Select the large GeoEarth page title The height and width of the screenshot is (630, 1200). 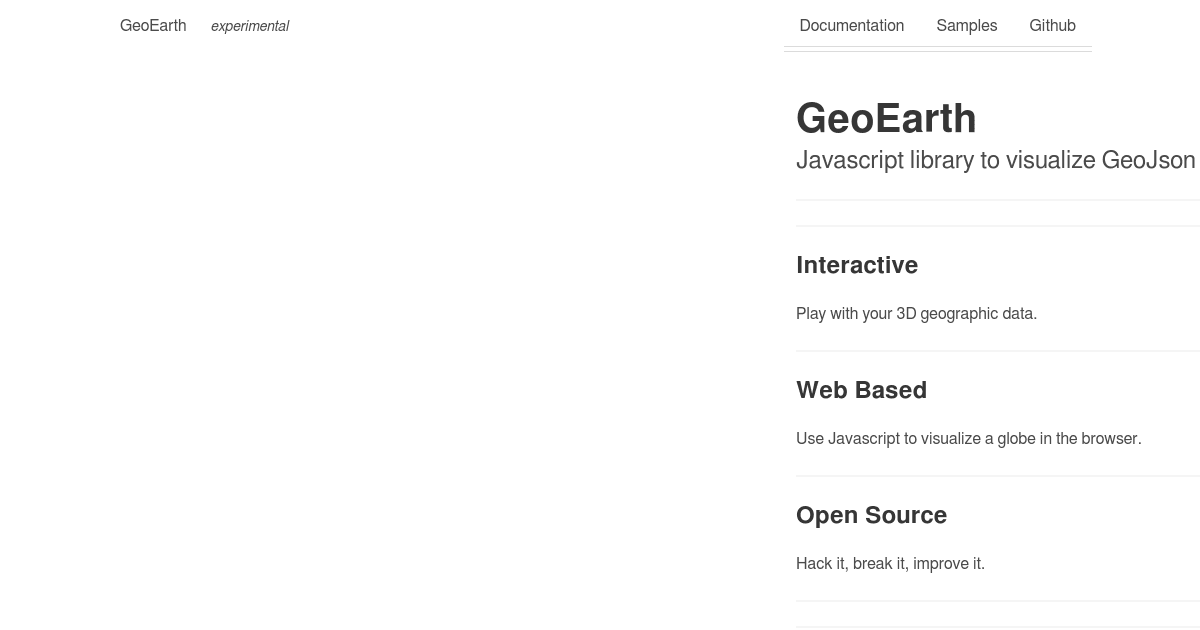coord(886,118)
